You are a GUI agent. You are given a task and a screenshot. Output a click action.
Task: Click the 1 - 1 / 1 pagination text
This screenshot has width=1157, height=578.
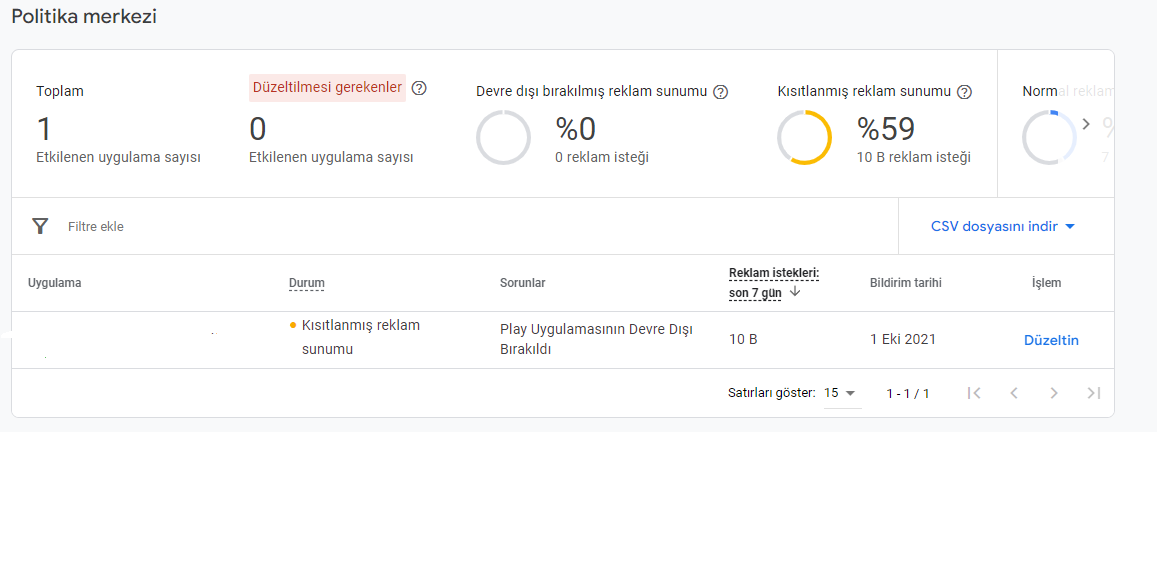pos(908,393)
